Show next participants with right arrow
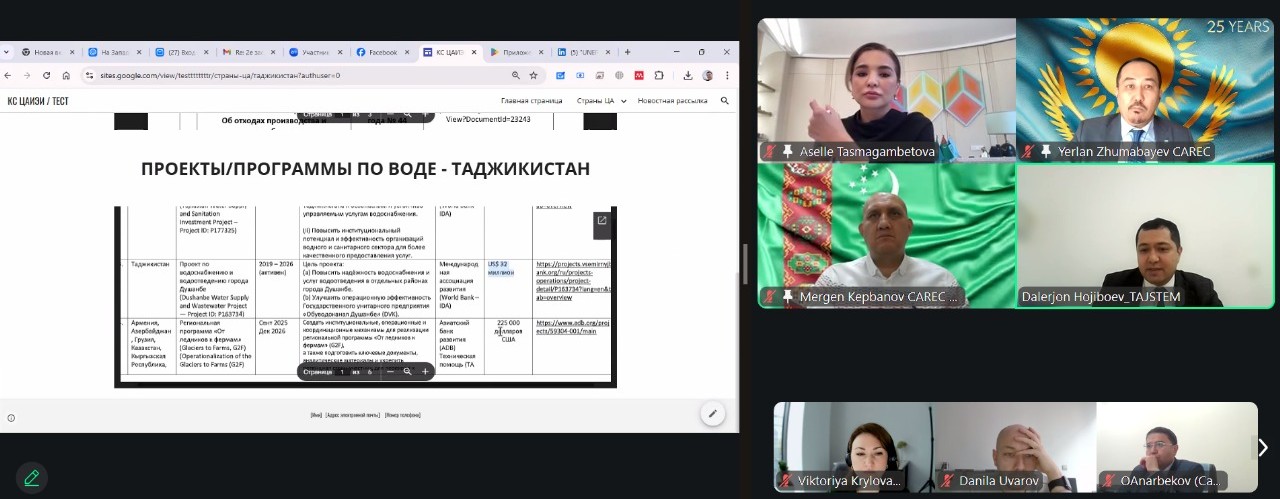The image size is (1280, 499). (1263, 447)
